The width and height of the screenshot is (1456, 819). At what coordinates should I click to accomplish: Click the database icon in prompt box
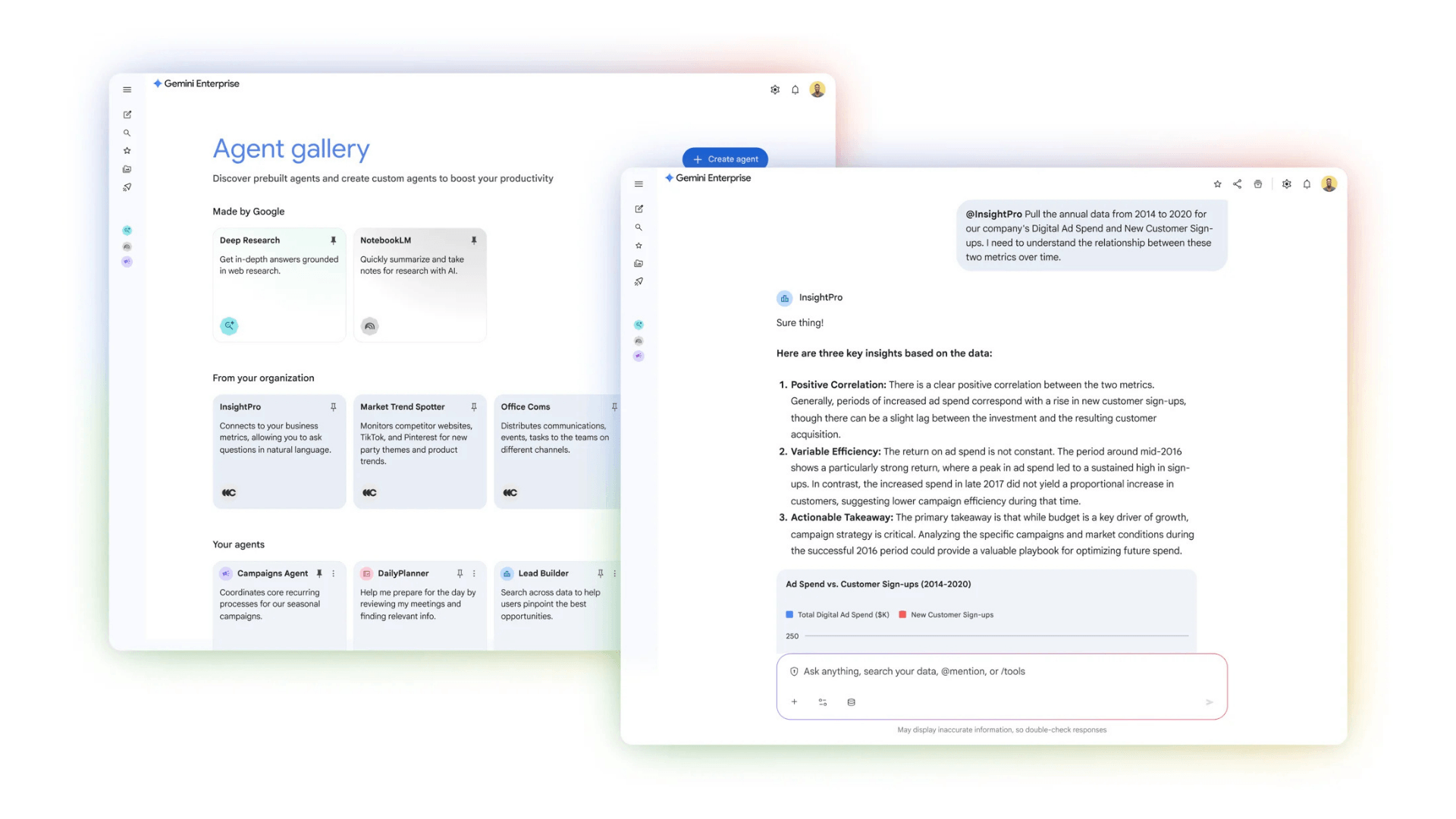851,702
